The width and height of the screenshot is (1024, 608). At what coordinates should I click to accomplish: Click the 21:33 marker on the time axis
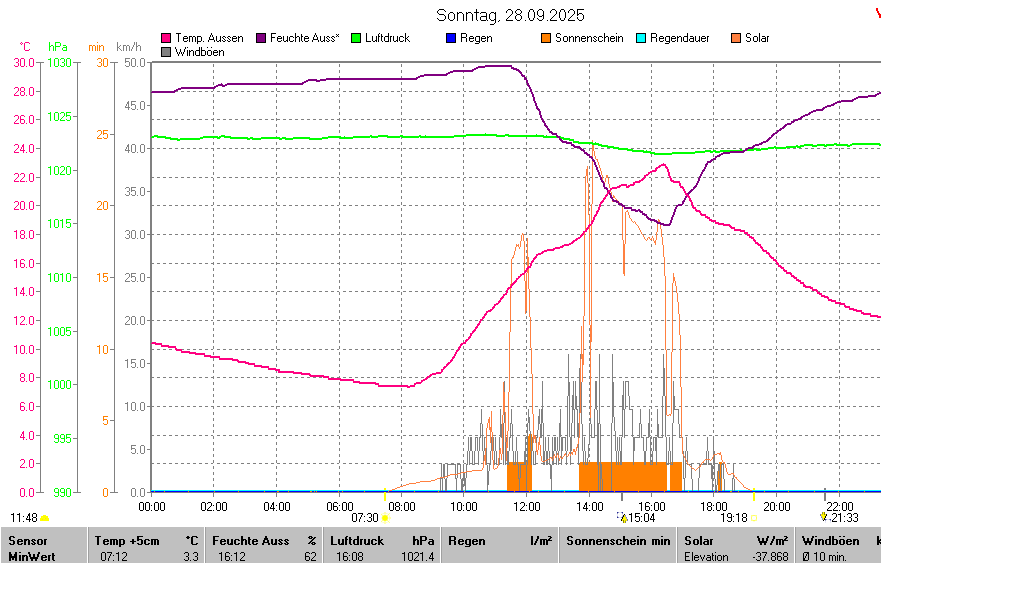coord(824,516)
